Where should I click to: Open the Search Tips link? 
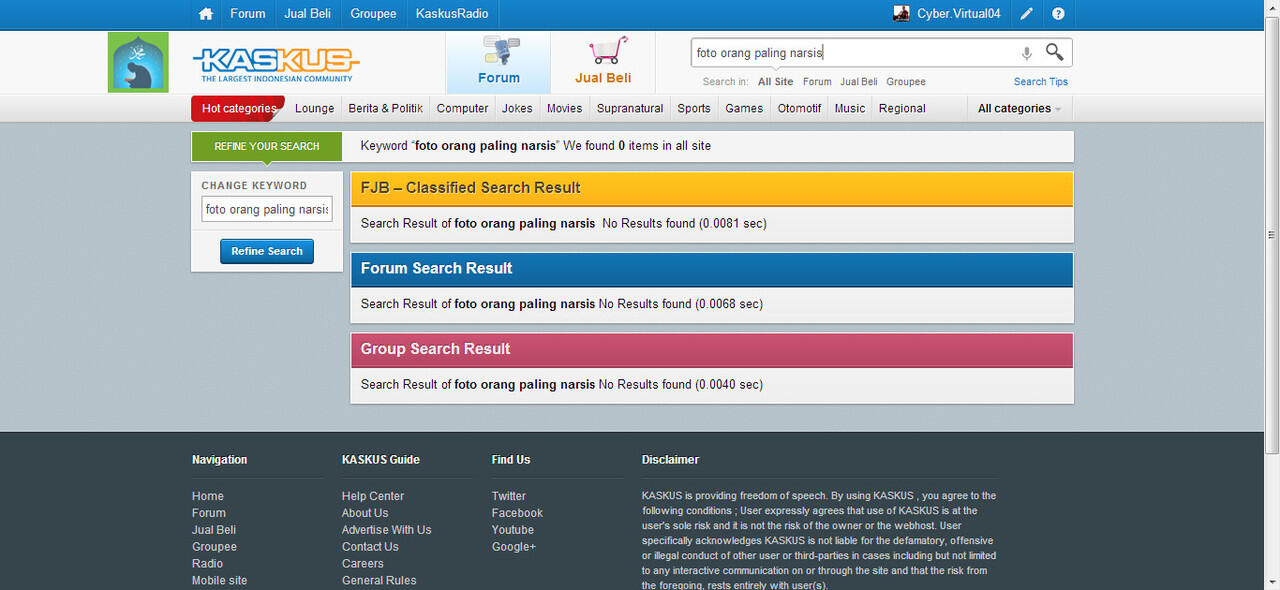pyautogui.click(x=1041, y=82)
